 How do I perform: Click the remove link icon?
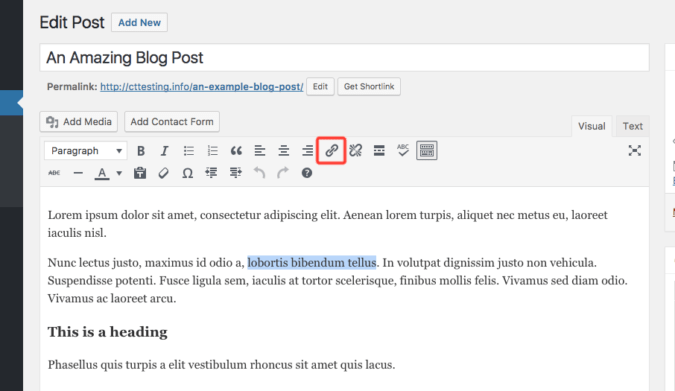(x=355, y=151)
